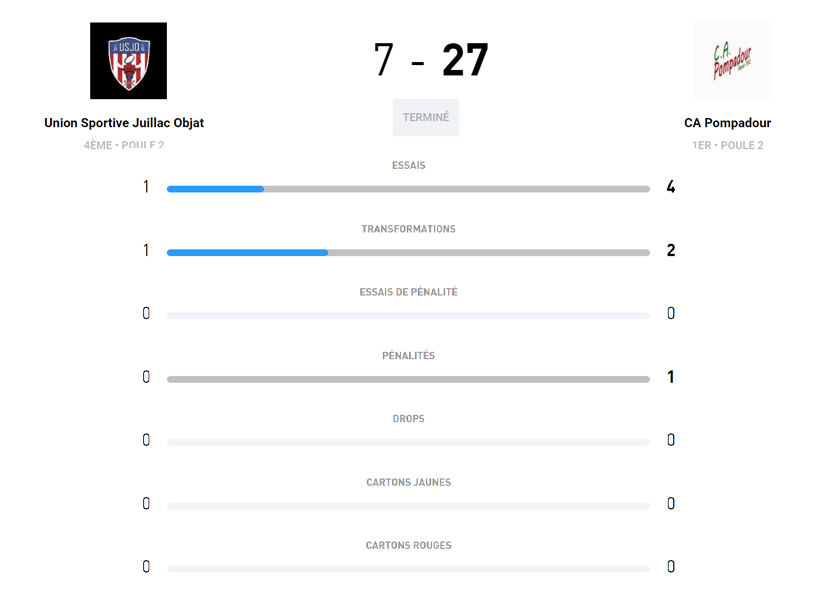The image size is (822, 595).
Task: Click the 1er Poule 2 ranking text
Action: (727, 145)
